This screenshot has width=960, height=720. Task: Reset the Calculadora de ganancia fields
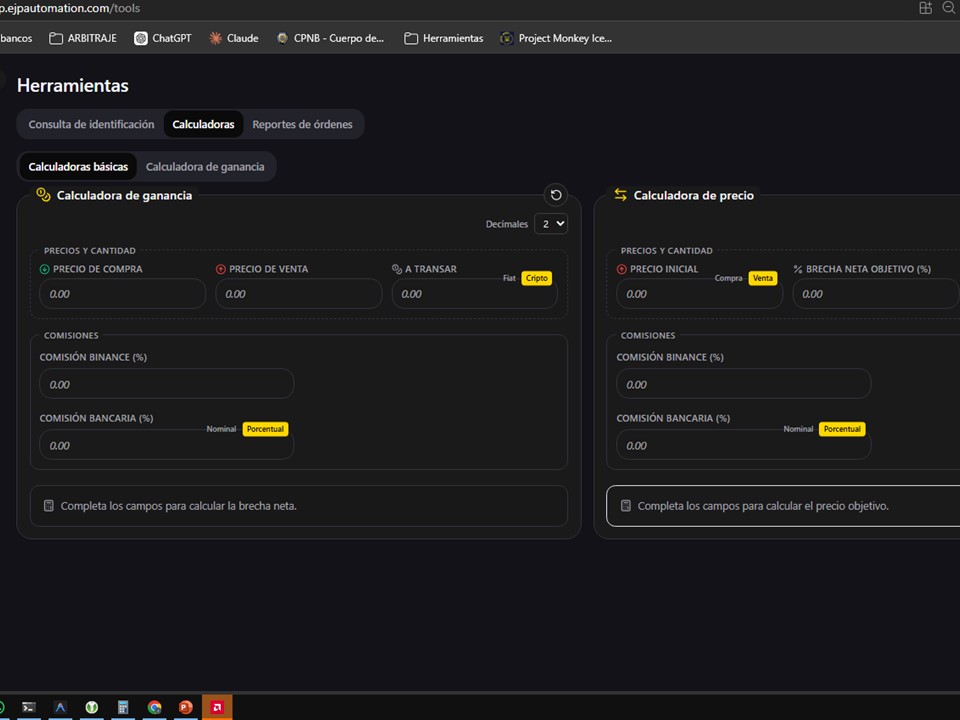pyautogui.click(x=555, y=195)
